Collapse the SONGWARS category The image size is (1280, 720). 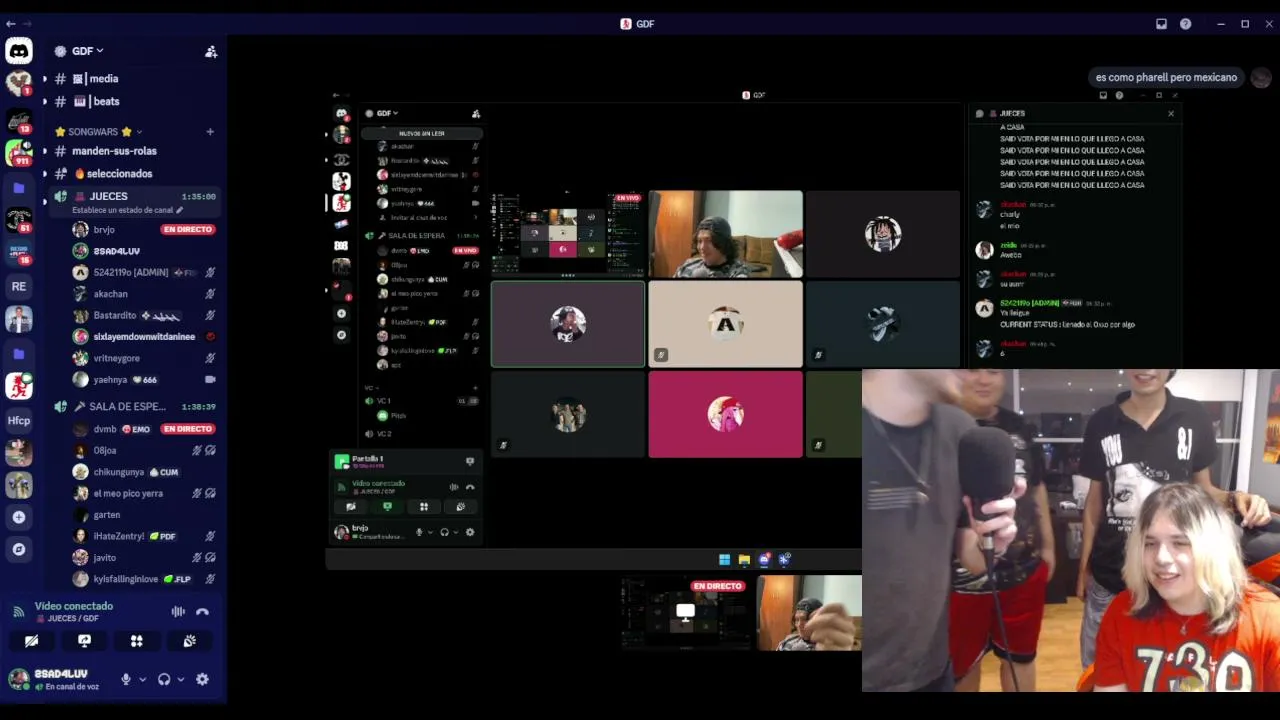pyautogui.click(x=138, y=132)
